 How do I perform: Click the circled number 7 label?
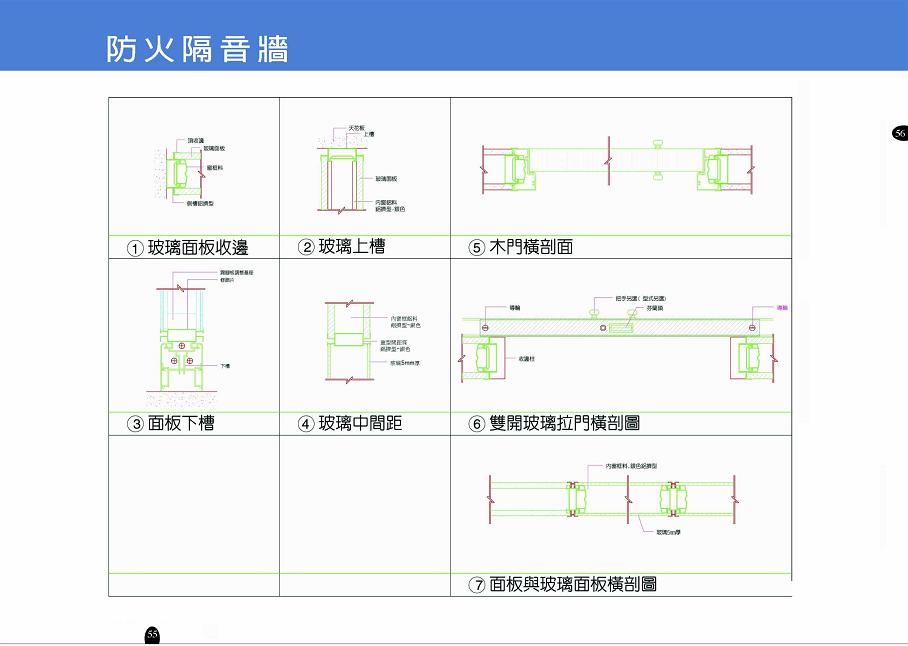pyautogui.click(x=476, y=585)
